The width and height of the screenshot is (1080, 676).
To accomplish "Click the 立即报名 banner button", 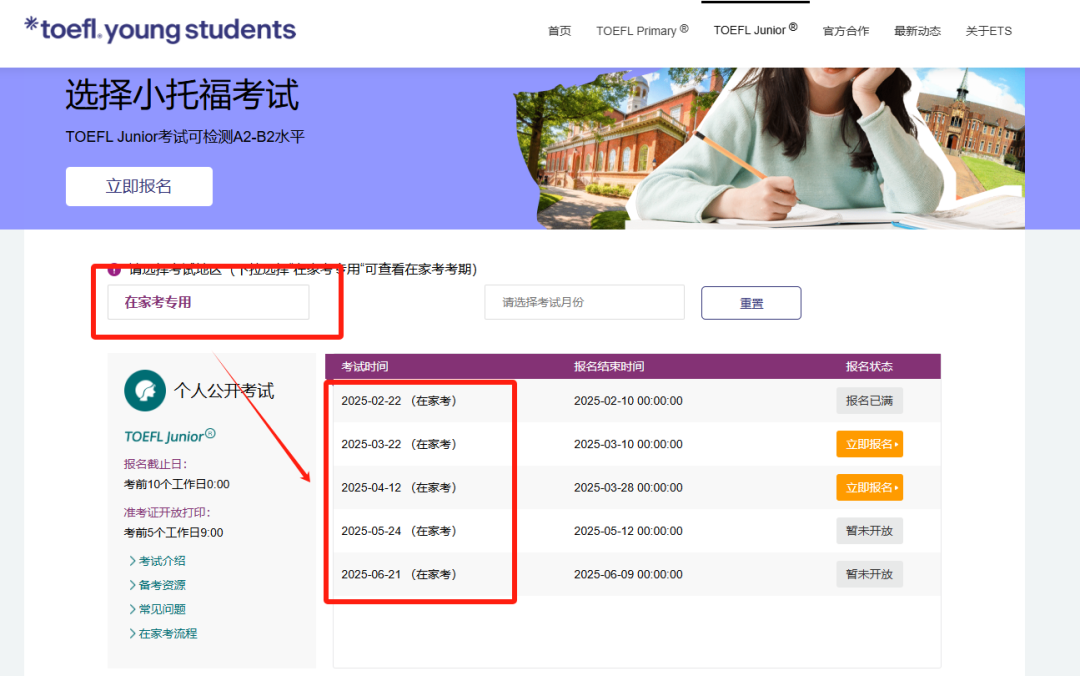I will pyautogui.click(x=139, y=186).
